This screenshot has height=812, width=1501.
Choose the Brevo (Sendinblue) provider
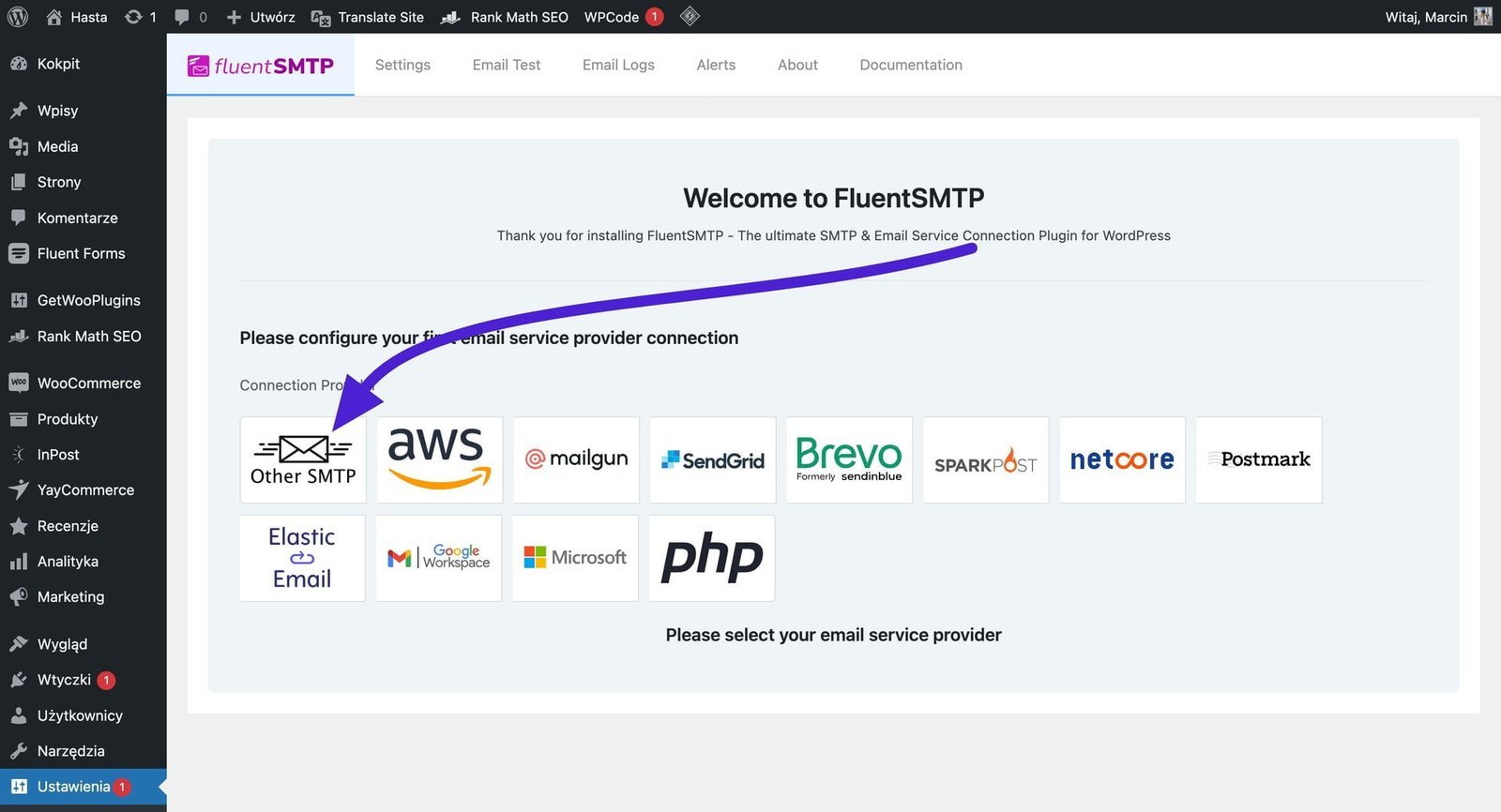tap(849, 460)
